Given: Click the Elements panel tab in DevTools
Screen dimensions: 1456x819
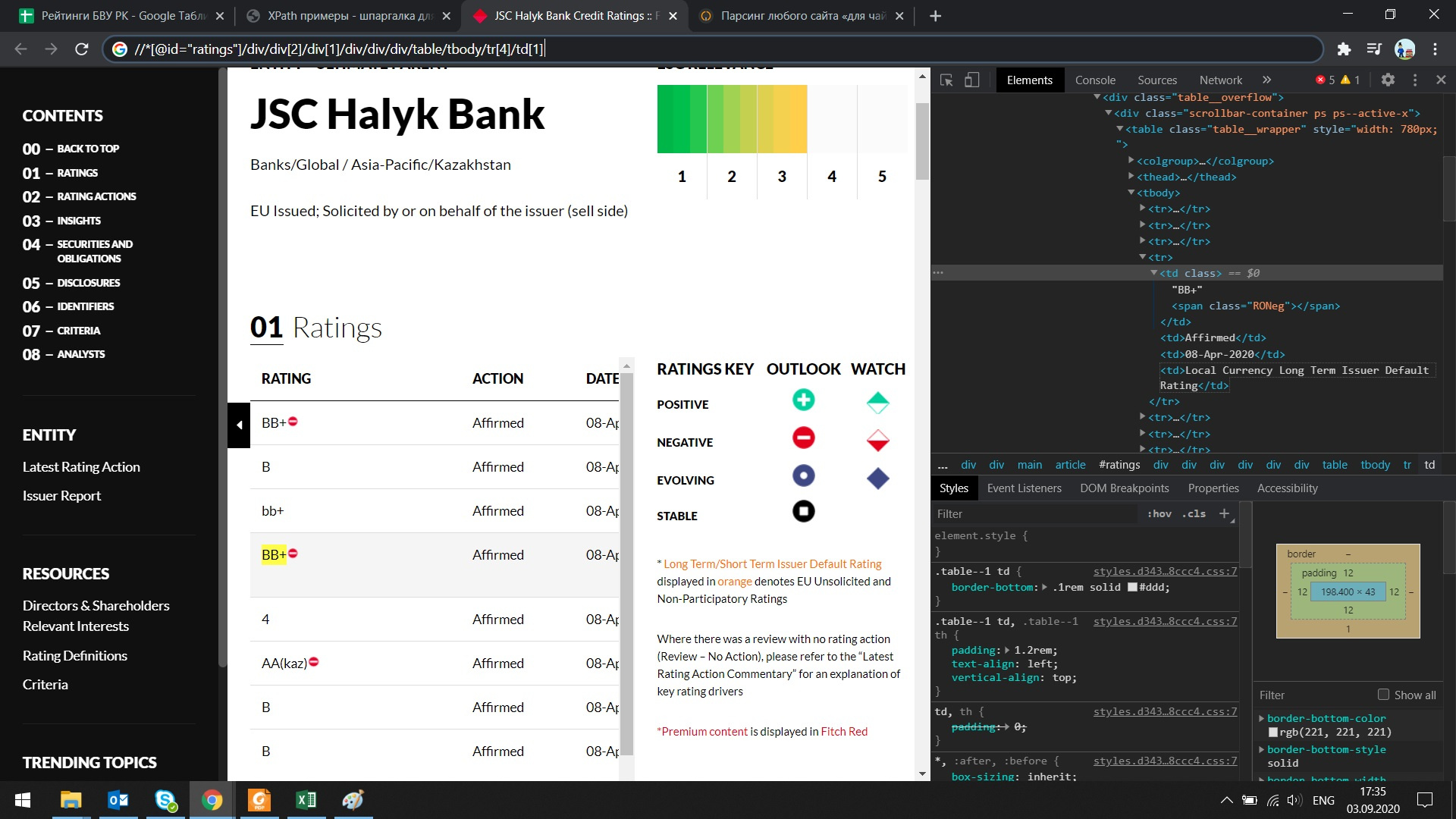Looking at the screenshot, I should [x=1030, y=79].
